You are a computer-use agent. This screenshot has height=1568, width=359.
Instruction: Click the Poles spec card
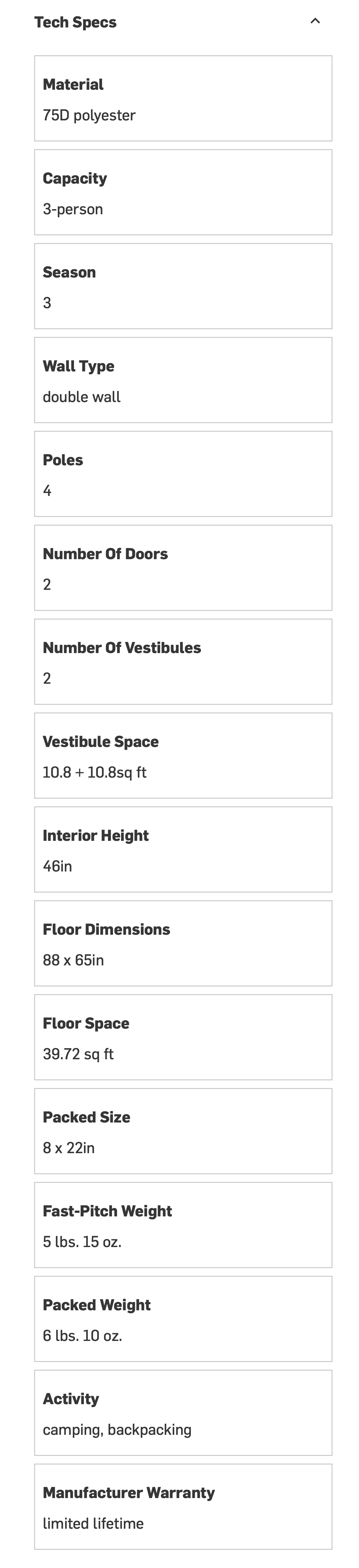[183, 474]
